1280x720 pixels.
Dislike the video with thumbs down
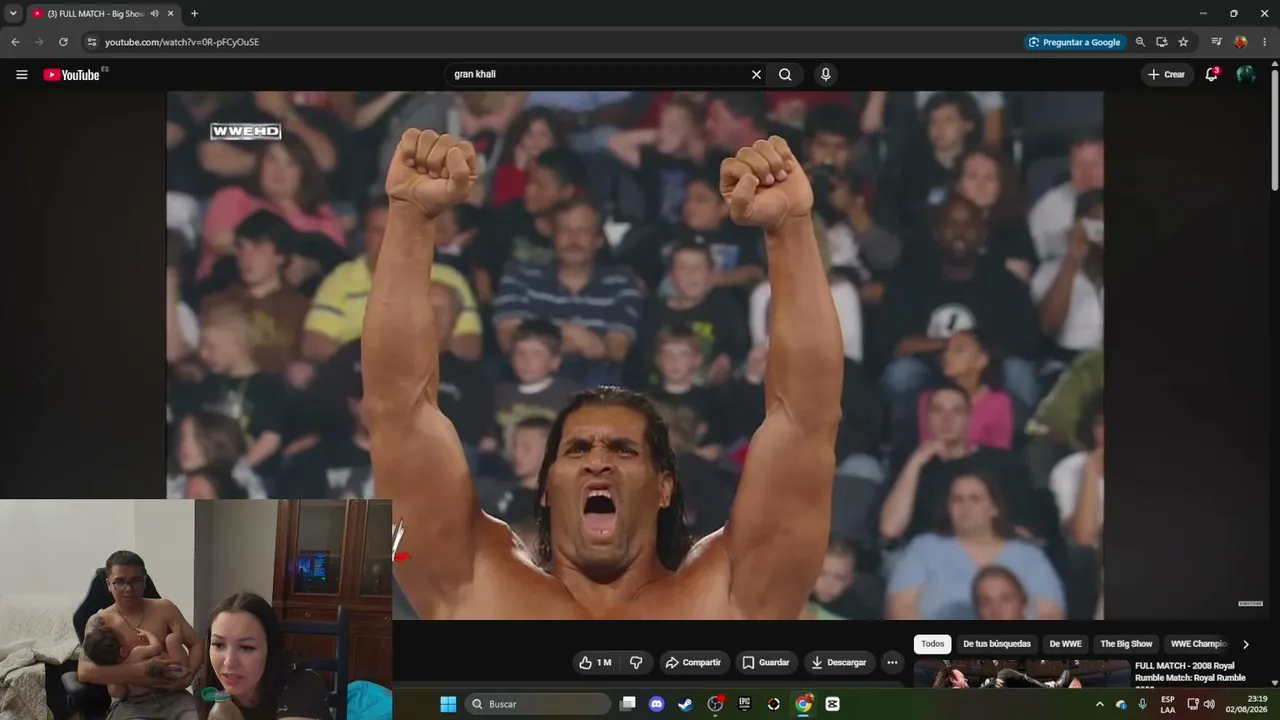coord(636,662)
